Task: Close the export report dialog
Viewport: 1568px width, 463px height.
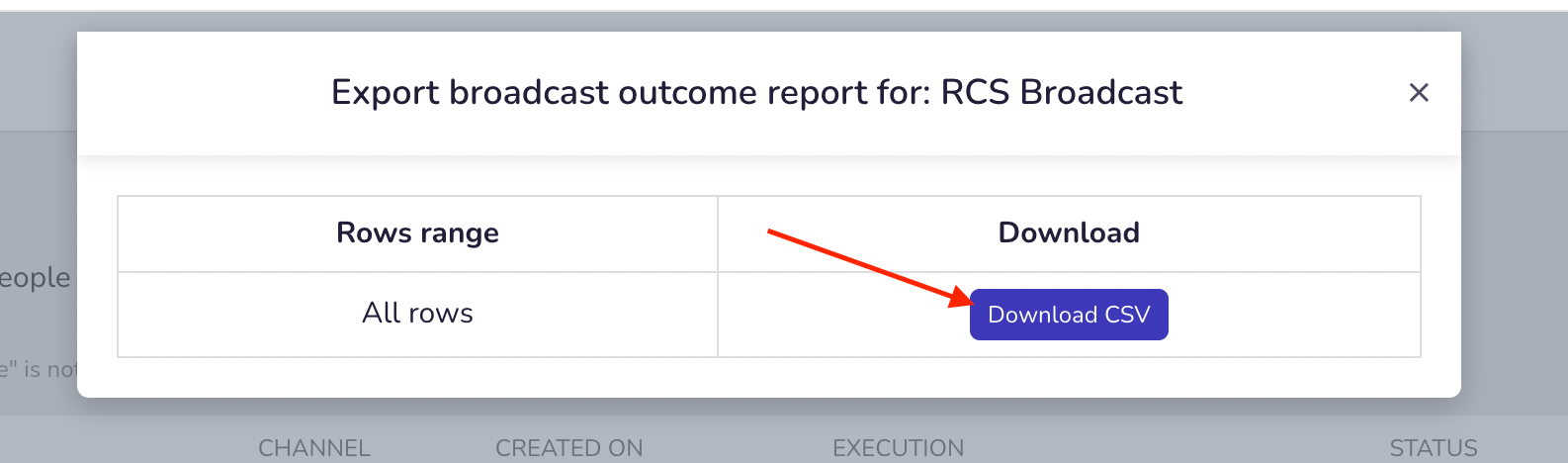Action: click(x=1419, y=92)
